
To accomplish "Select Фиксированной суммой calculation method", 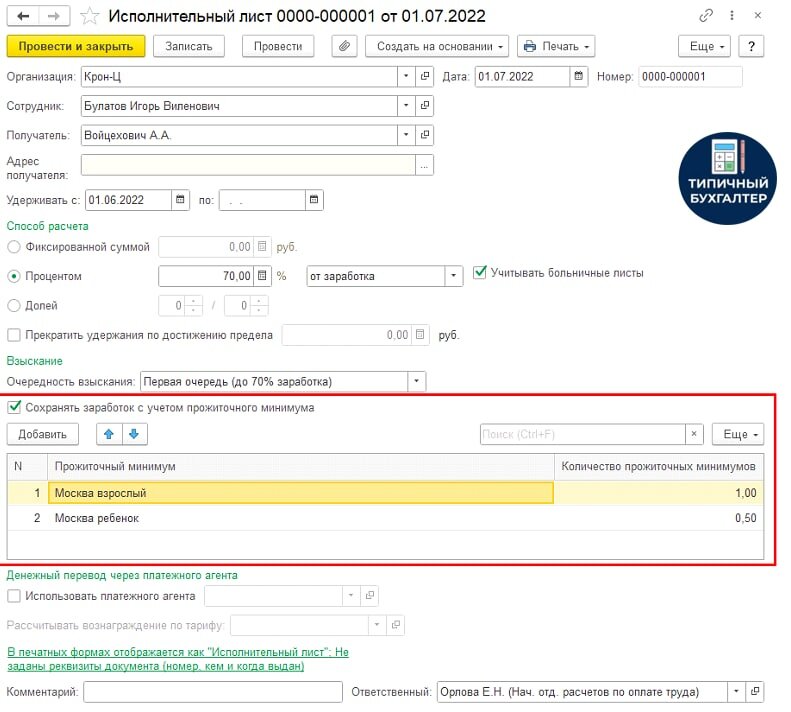I will [x=14, y=248].
